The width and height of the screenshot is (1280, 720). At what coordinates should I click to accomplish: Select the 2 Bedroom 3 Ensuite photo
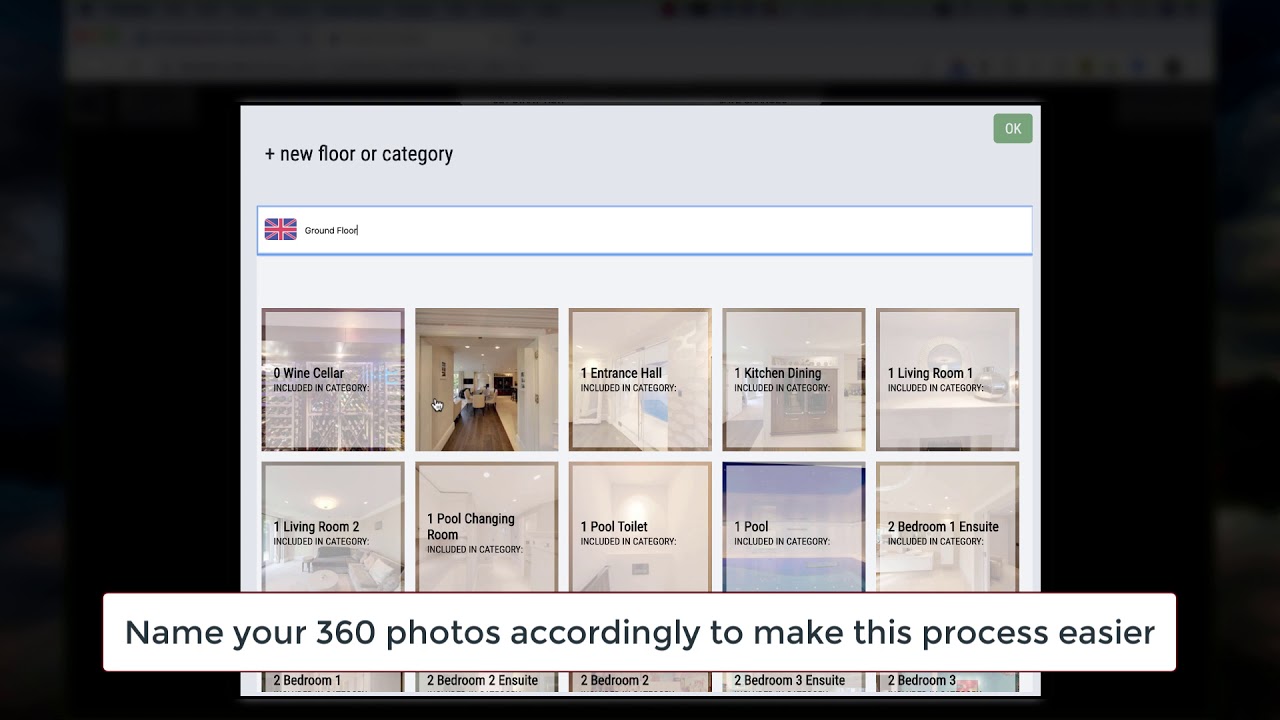pyautogui.click(x=794, y=681)
